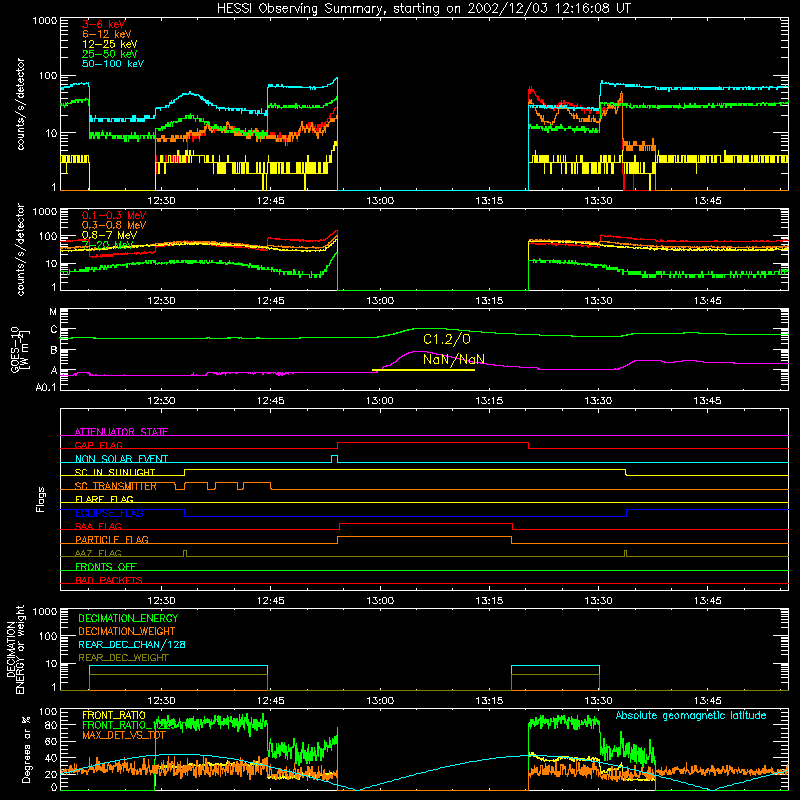This screenshot has width=800, height=800.
Task: Click the orange 'MAX_DET_VS_TOT' legend label
Action: [x=124, y=735]
